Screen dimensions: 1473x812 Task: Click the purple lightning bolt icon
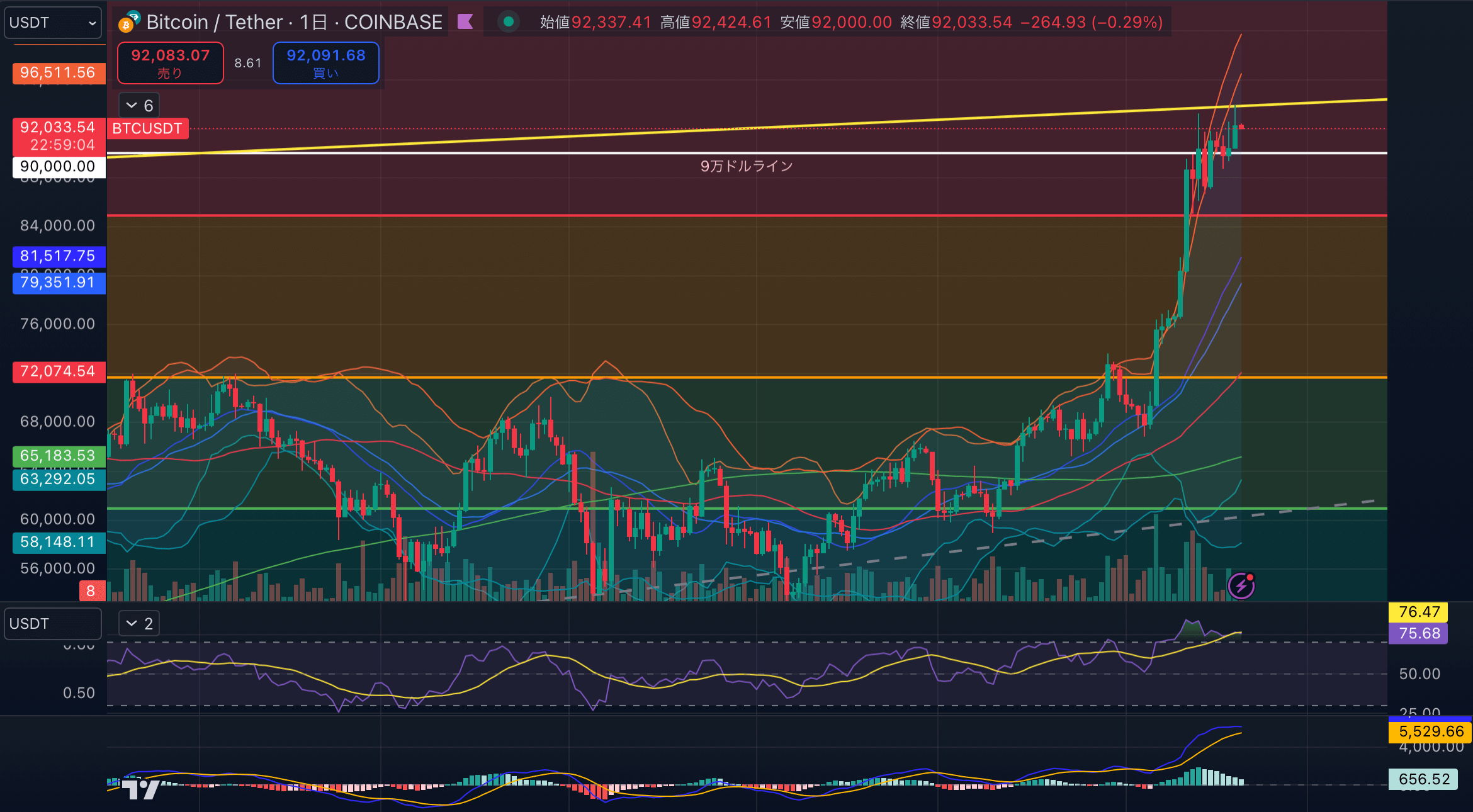coord(1241,586)
